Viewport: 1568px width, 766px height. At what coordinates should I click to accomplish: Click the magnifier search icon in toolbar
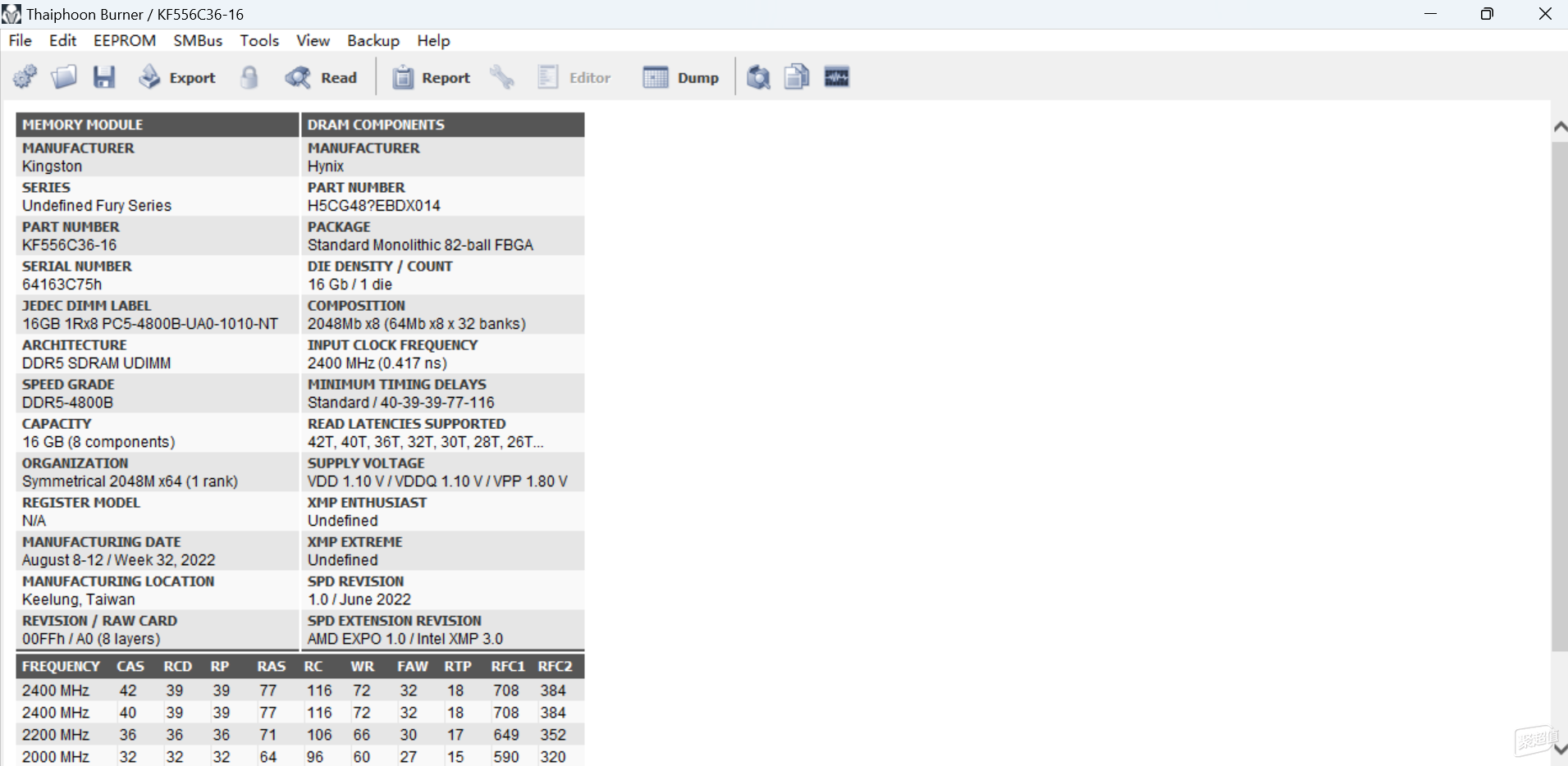pos(758,77)
